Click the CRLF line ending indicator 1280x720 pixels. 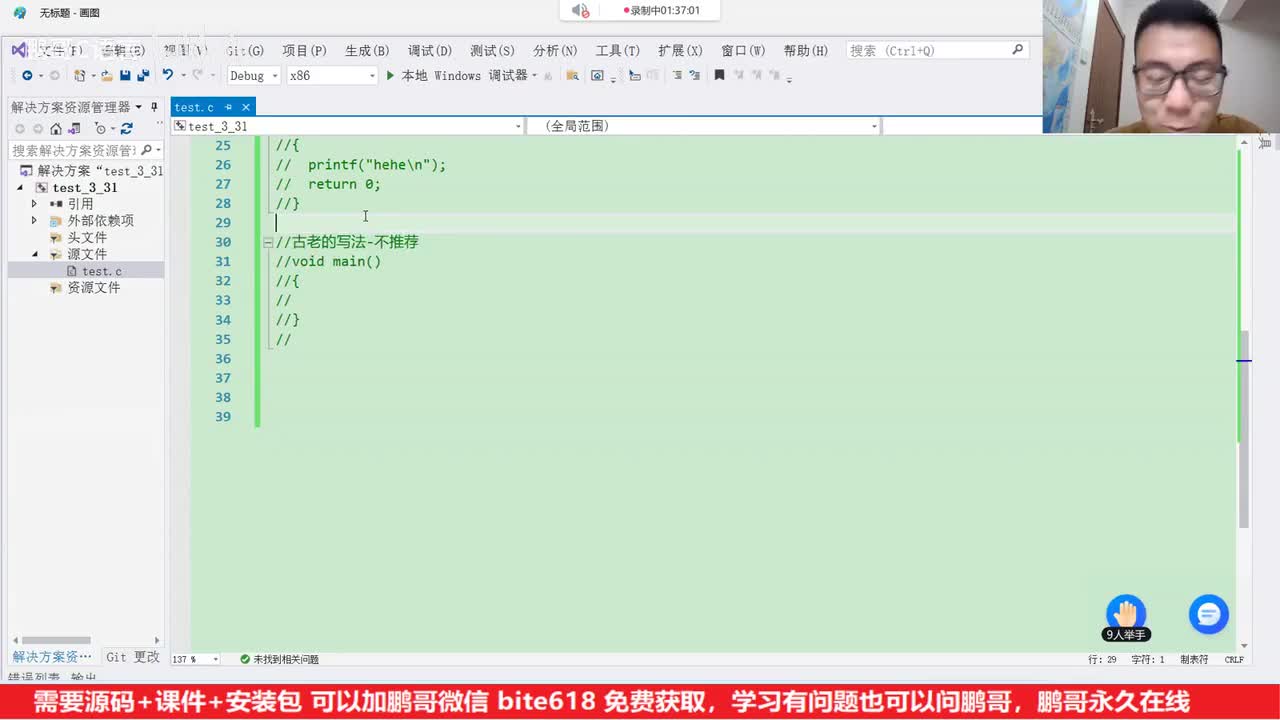click(x=1234, y=659)
